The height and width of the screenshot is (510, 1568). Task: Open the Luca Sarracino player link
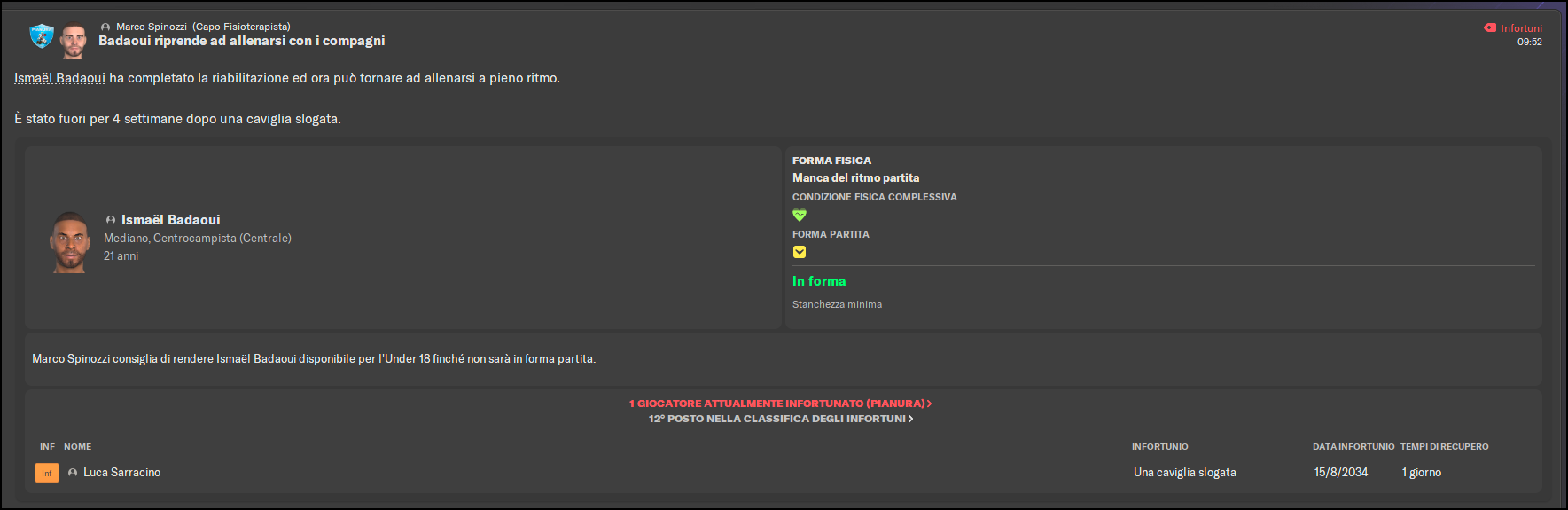pyautogui.click(x=122, y=473)
